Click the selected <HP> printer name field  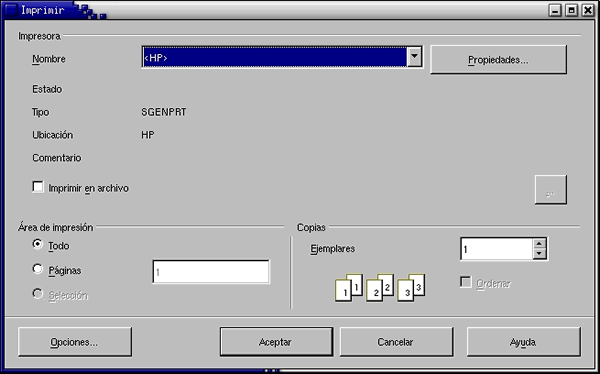point(275,57)
